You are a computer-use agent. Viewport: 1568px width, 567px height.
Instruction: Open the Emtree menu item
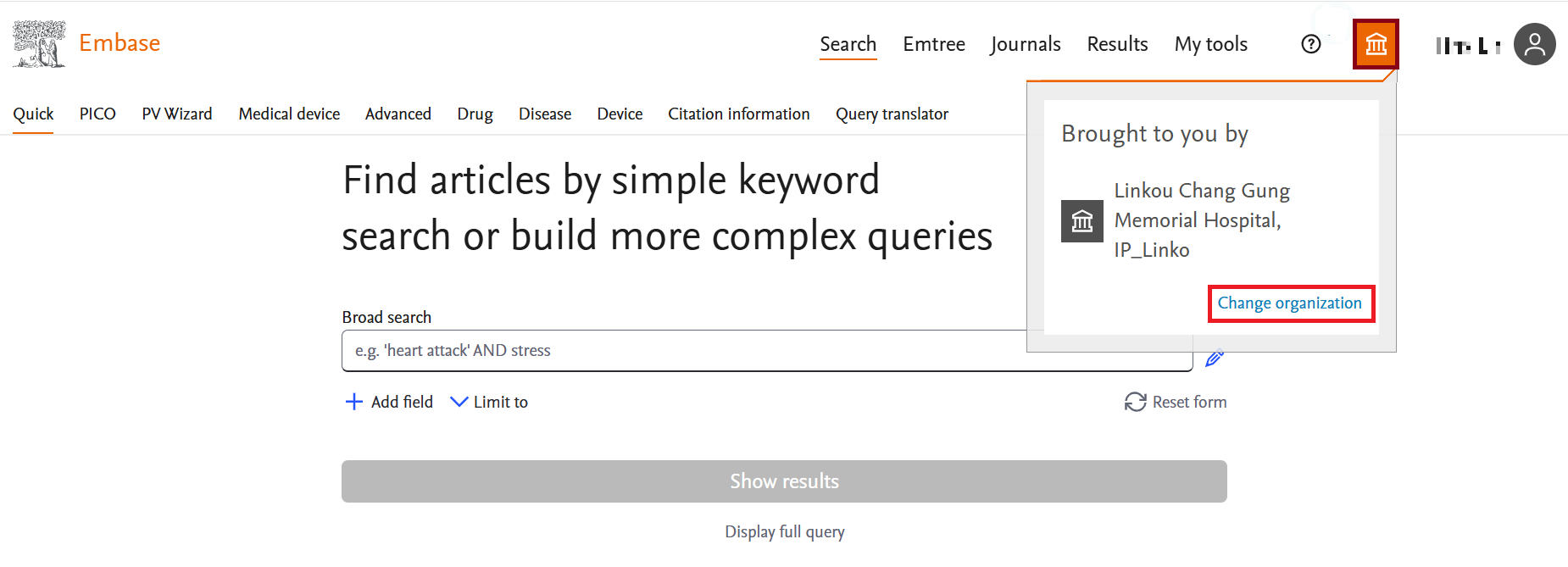click(x=934, y=44)
